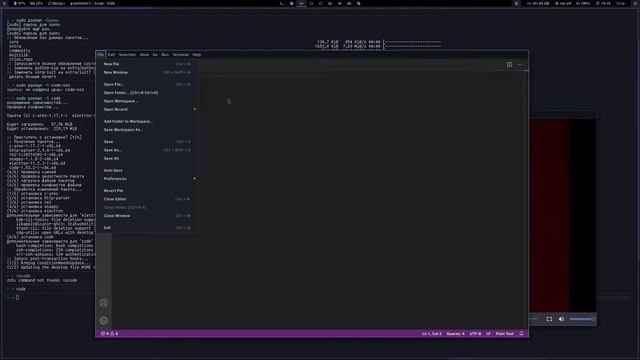Open the Go menu
640x360 pixels.
[x=155, y=55]
